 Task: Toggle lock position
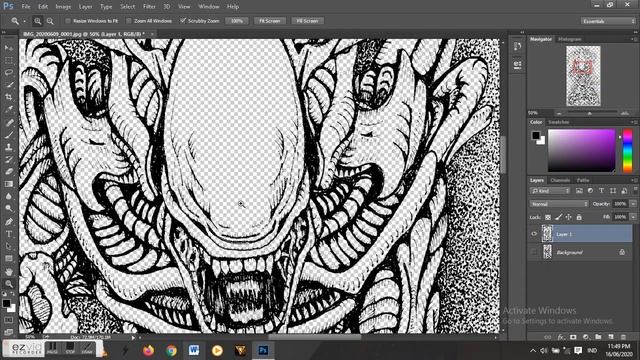569,217
